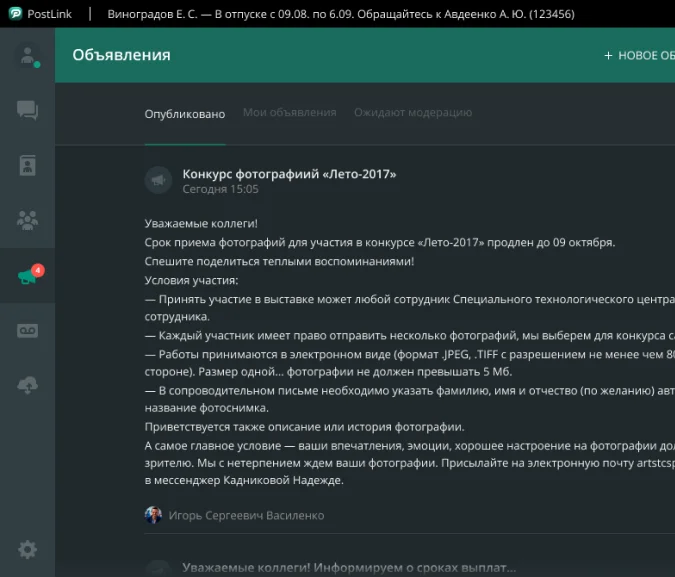The height and width of the screenshot is (577, 675).
Task: Click megaphone icon of second announcement
Action: coord(158,567)
